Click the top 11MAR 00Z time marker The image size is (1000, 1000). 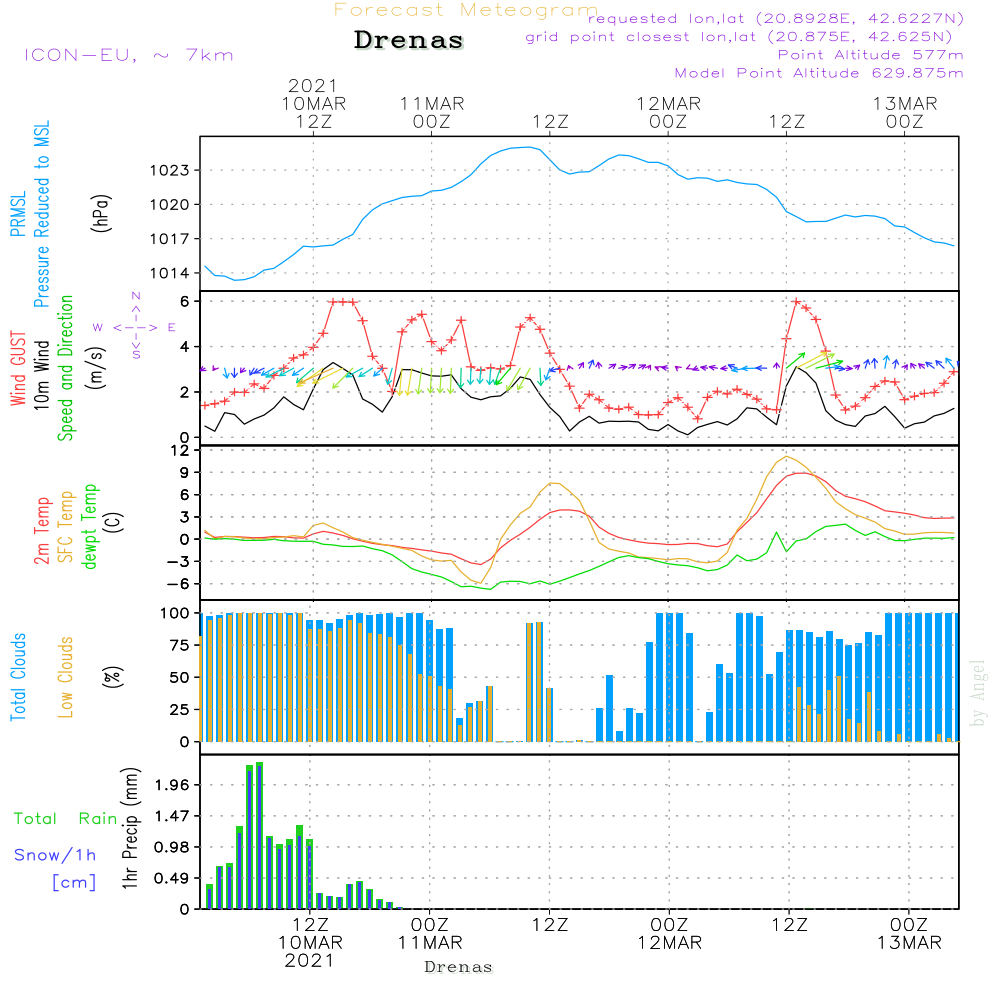click(x=431, y=112)
